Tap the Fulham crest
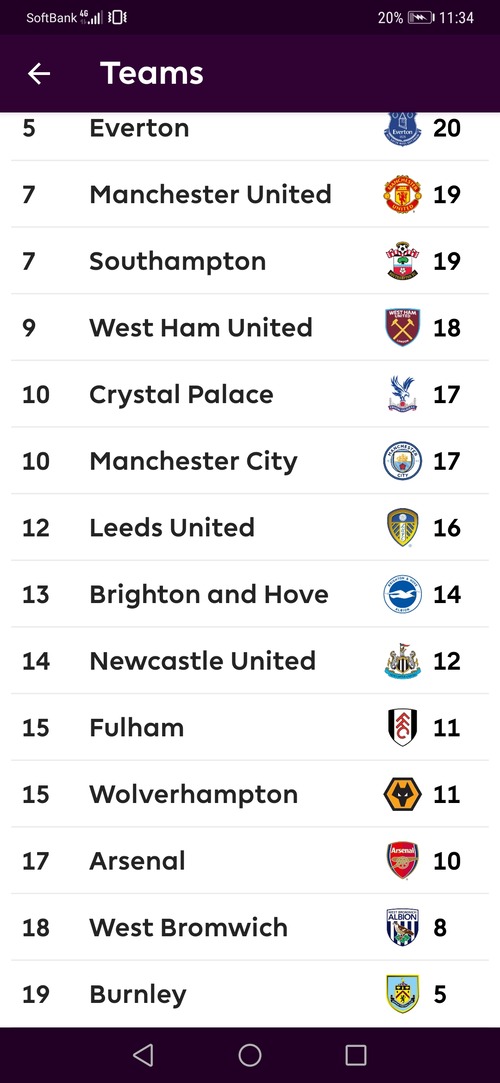Viewport: 500px width, 1083px height. 403,727
